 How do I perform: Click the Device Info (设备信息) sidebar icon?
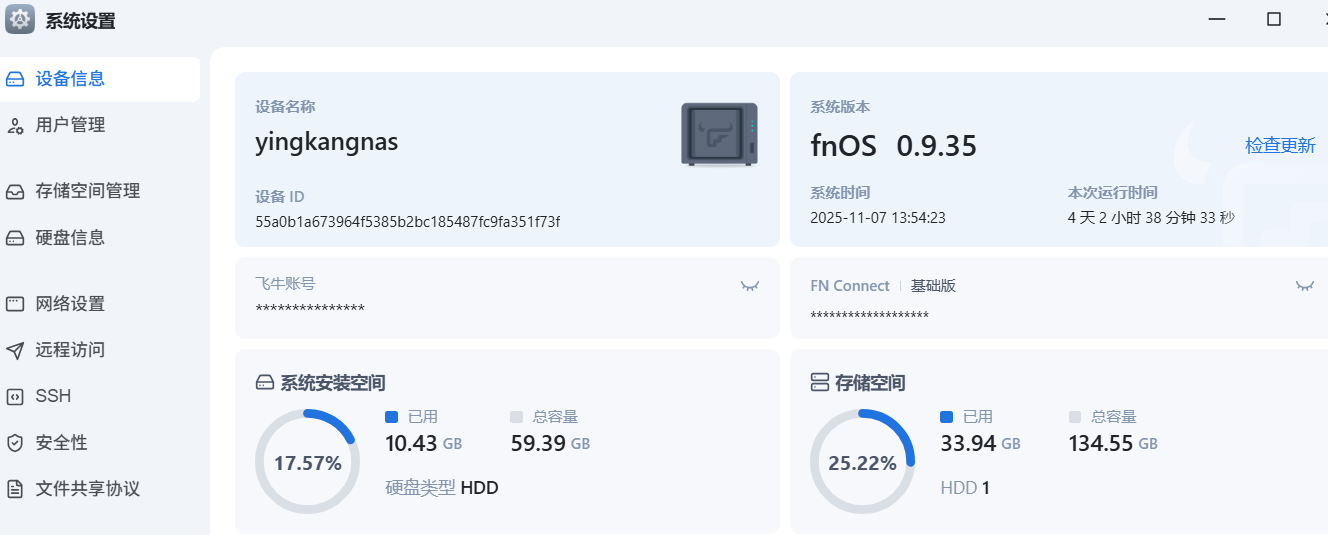pos(15,79)
